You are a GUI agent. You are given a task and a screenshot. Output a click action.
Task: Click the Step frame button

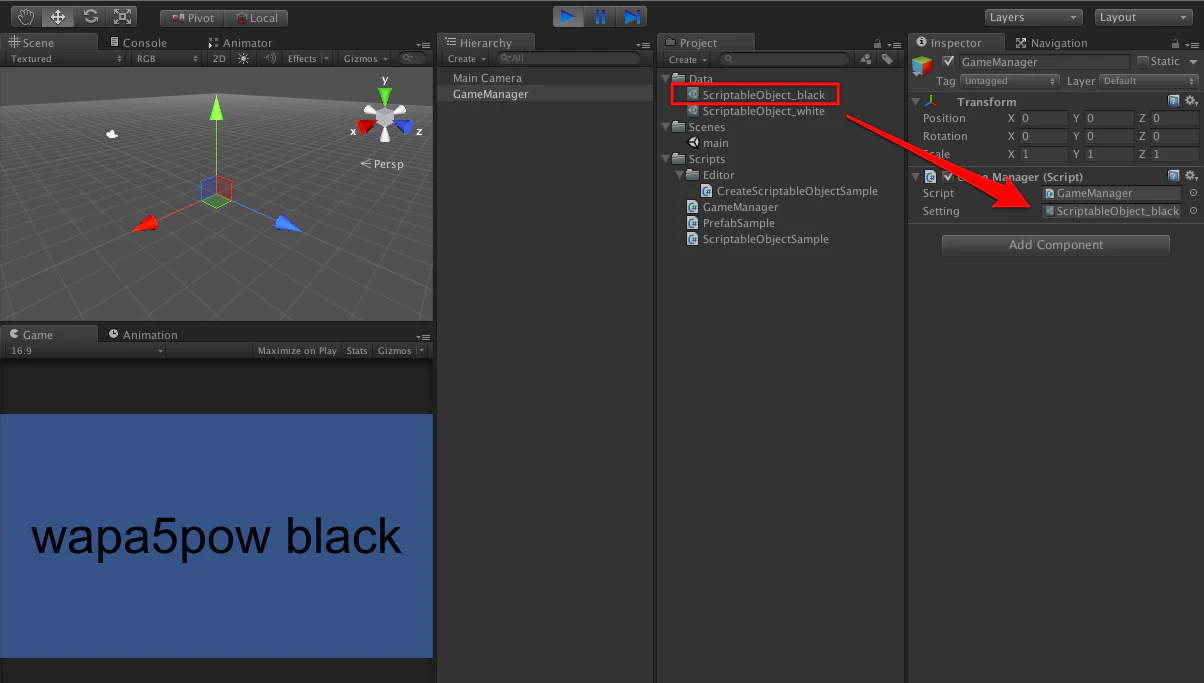pos(631,17)
